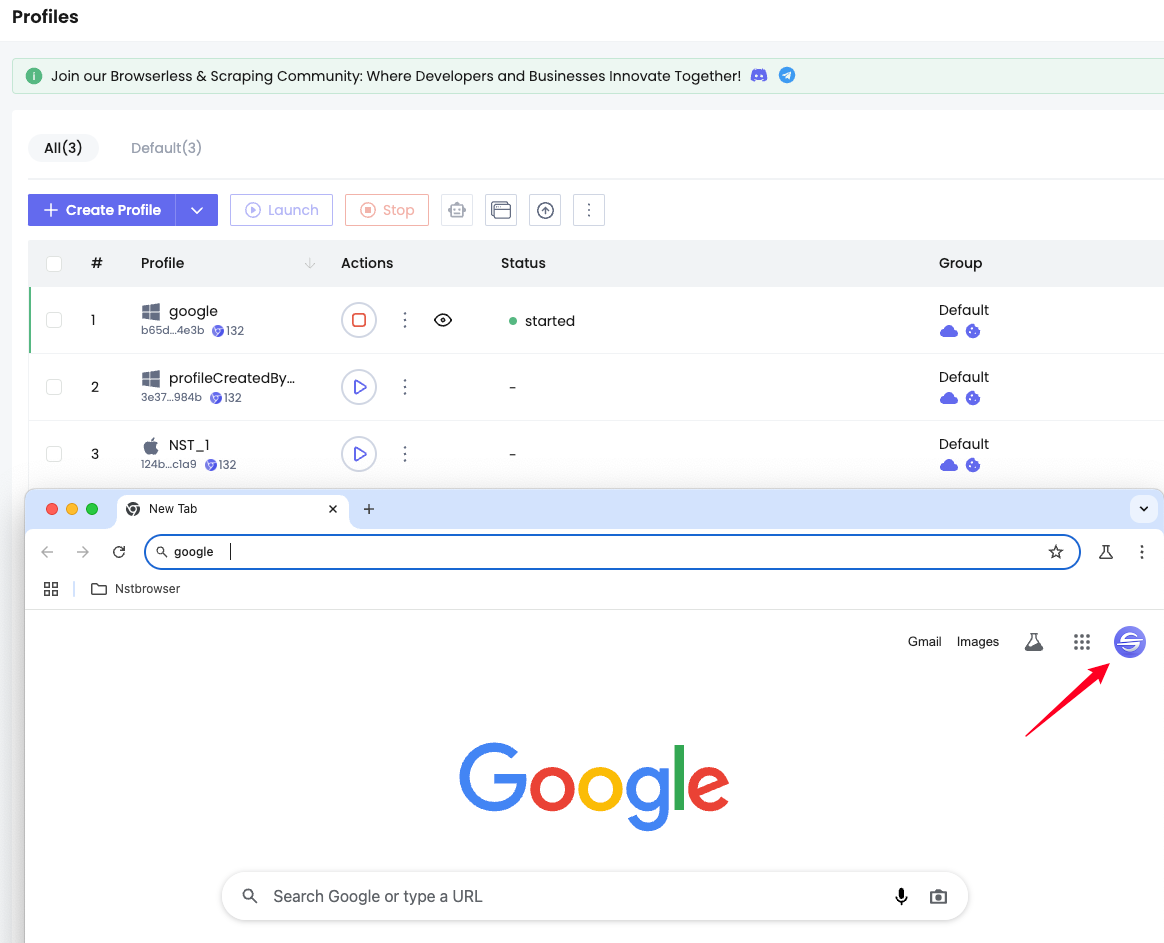Click cookie icon in google row

coord(973,331)
